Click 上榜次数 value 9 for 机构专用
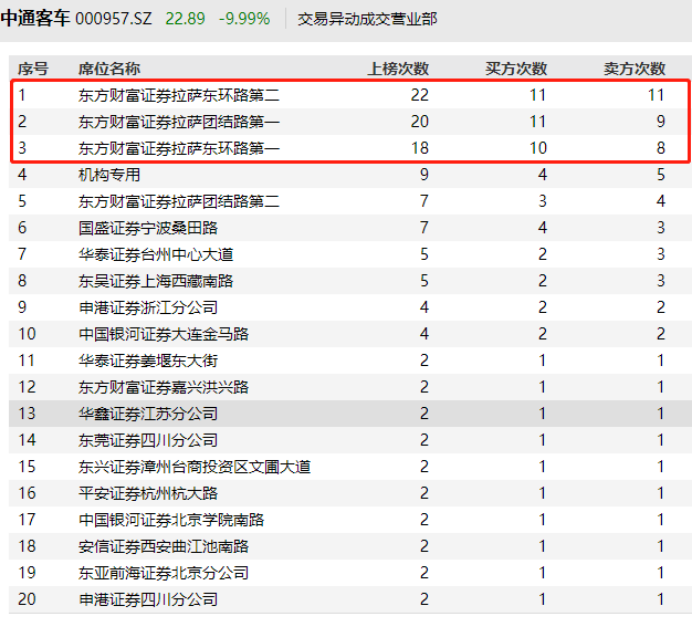The width and height of the screenshot is (693, 627). tap(424, 175)
